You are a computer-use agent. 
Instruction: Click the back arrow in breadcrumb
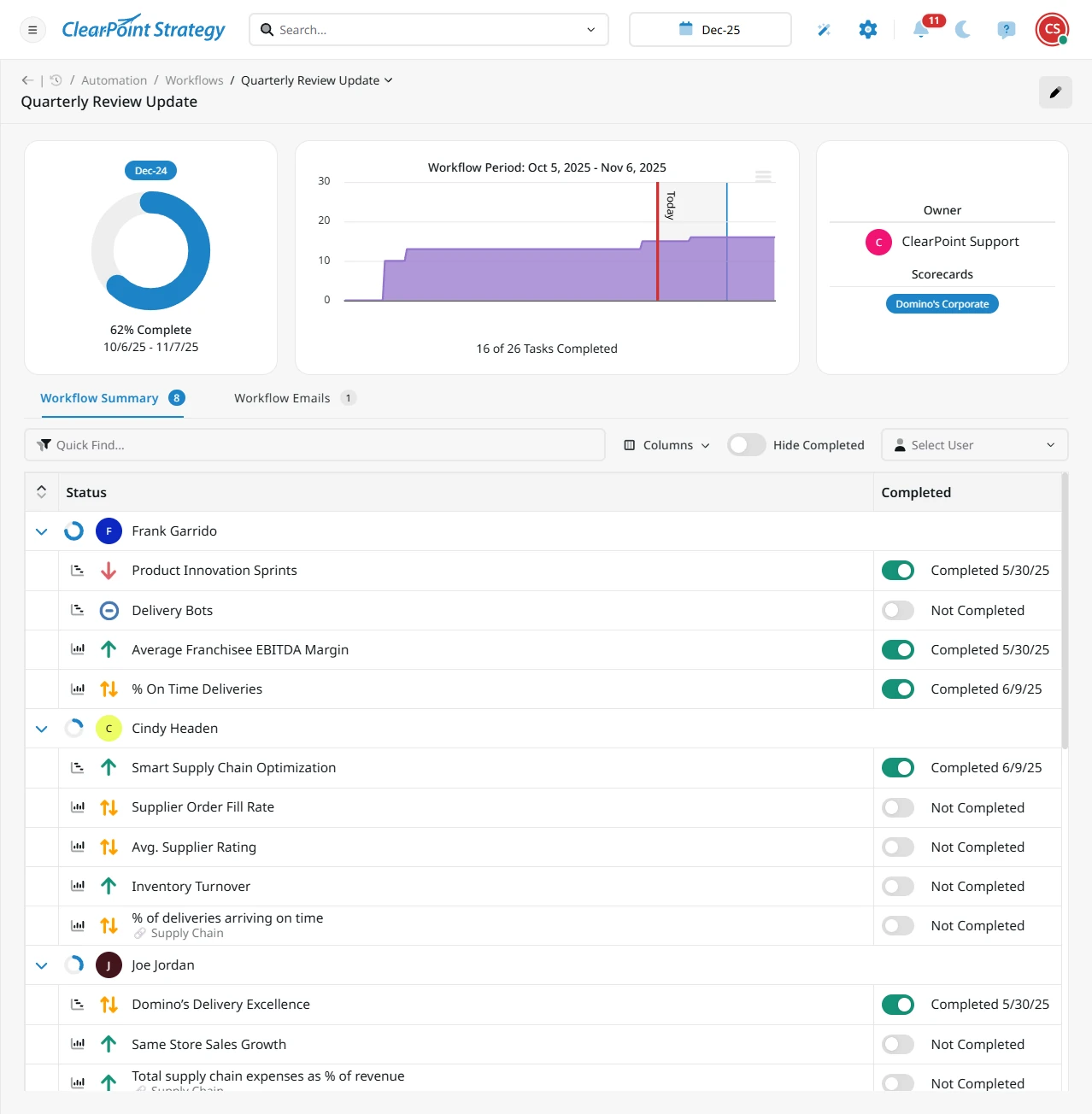(27, 80)
